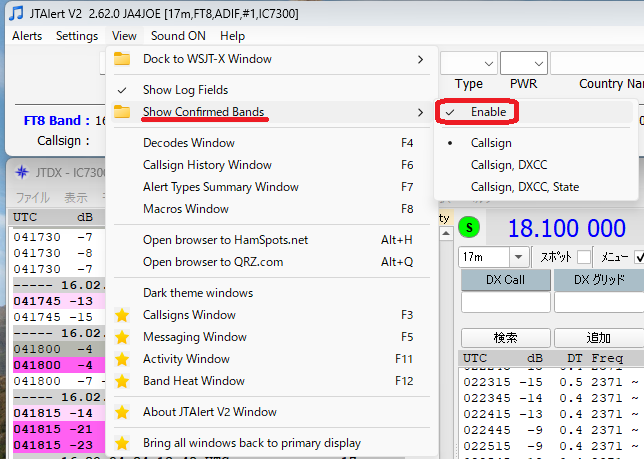Click star icon beside Callsigns Window
The image size is (644, 459).
pyautogui.click(x=122, y=315)
